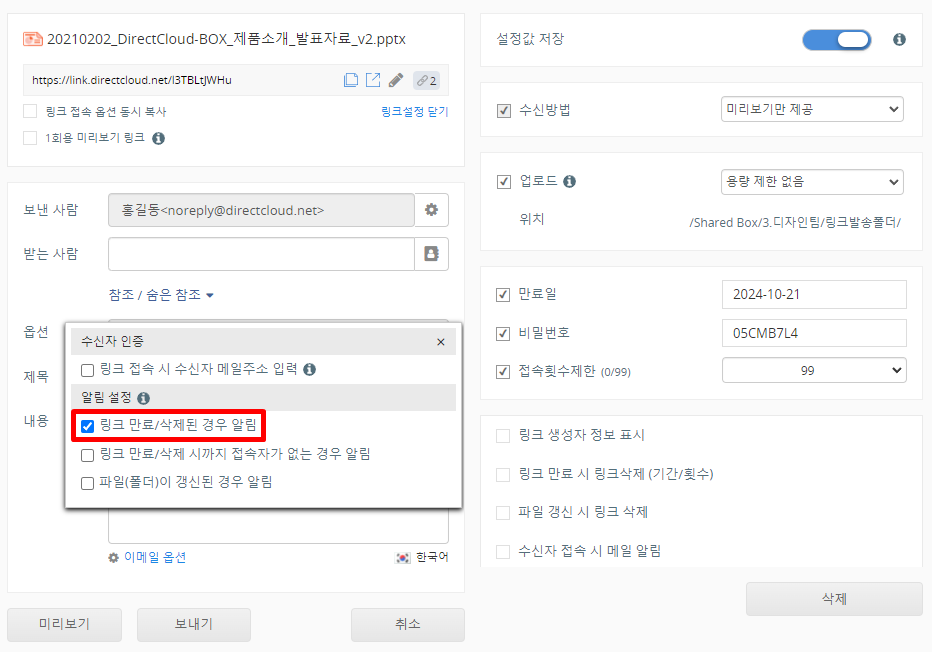This screenshot has height=652, width=932.
Task: Click the pencil edit icon beside URL
Action: click(396, 80)
